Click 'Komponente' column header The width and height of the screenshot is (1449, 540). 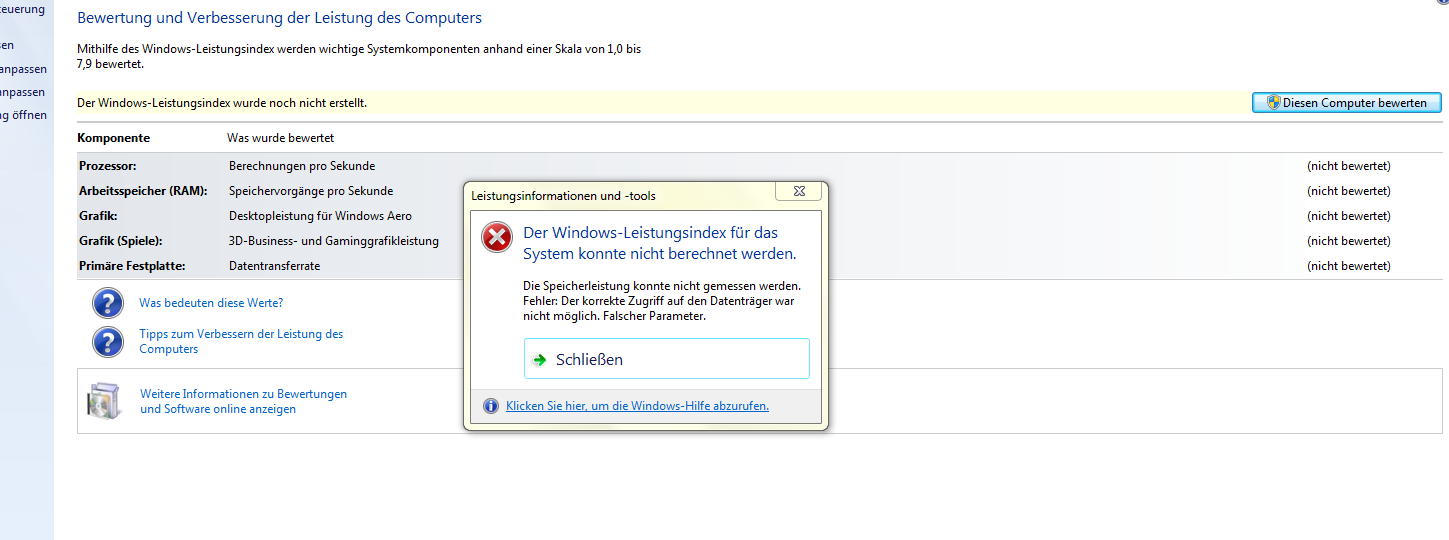(114, 138)
